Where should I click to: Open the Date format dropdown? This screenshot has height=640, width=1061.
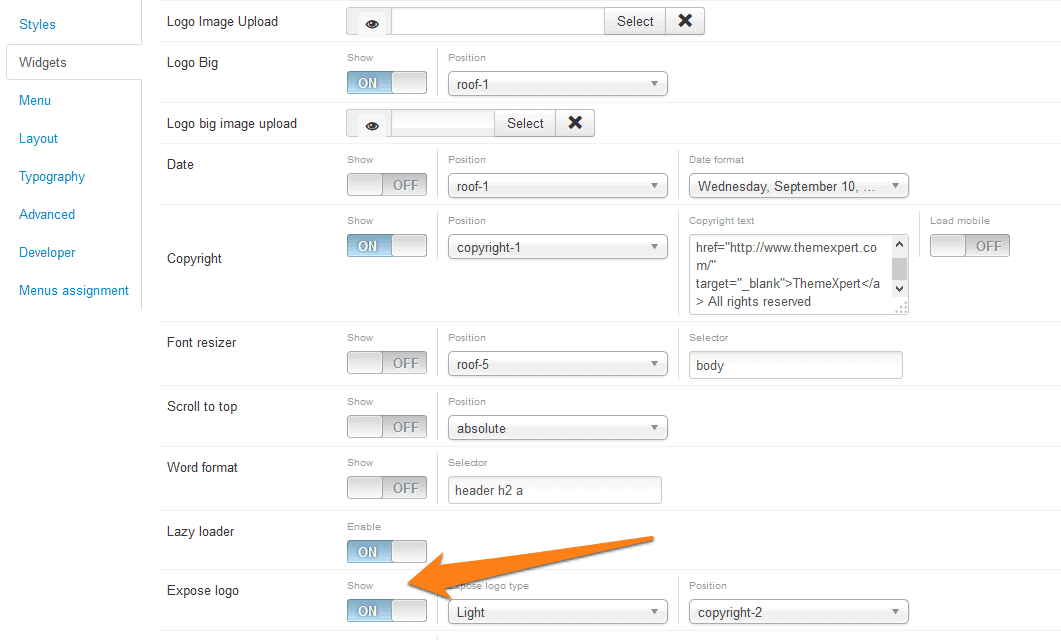798,186
